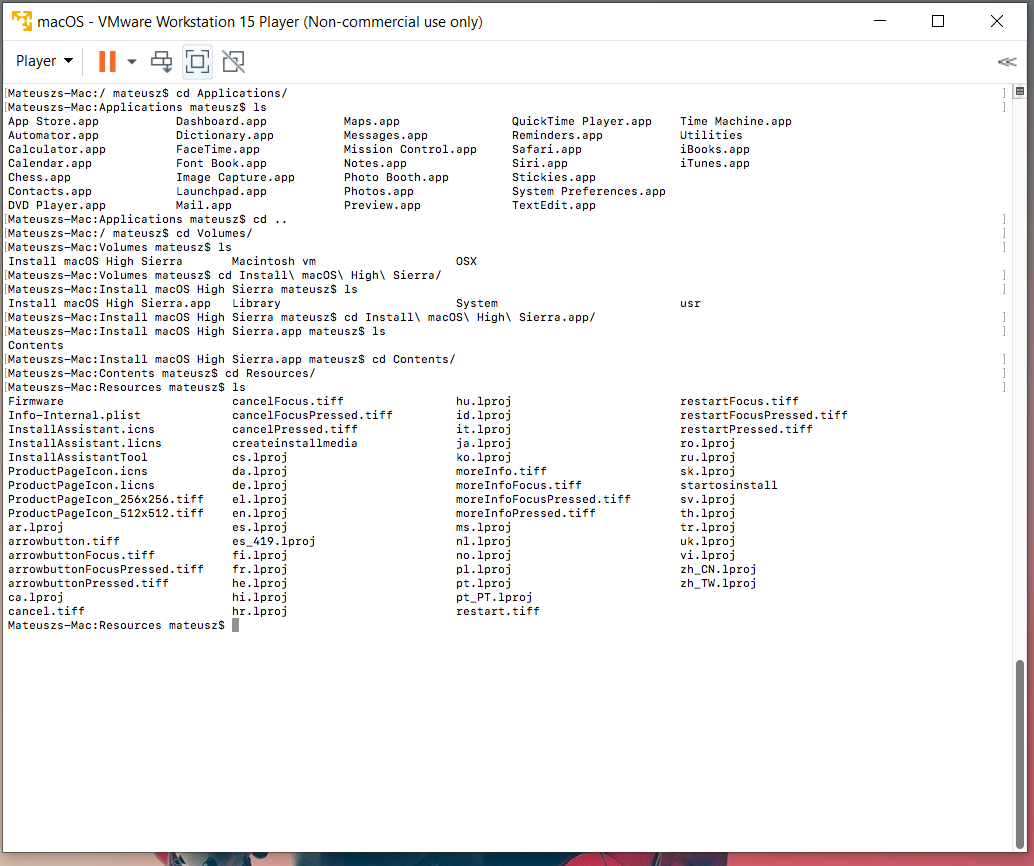Click the Library directory entry
This screenshot has width=1034, height=866.
click(x=257, y=303)
